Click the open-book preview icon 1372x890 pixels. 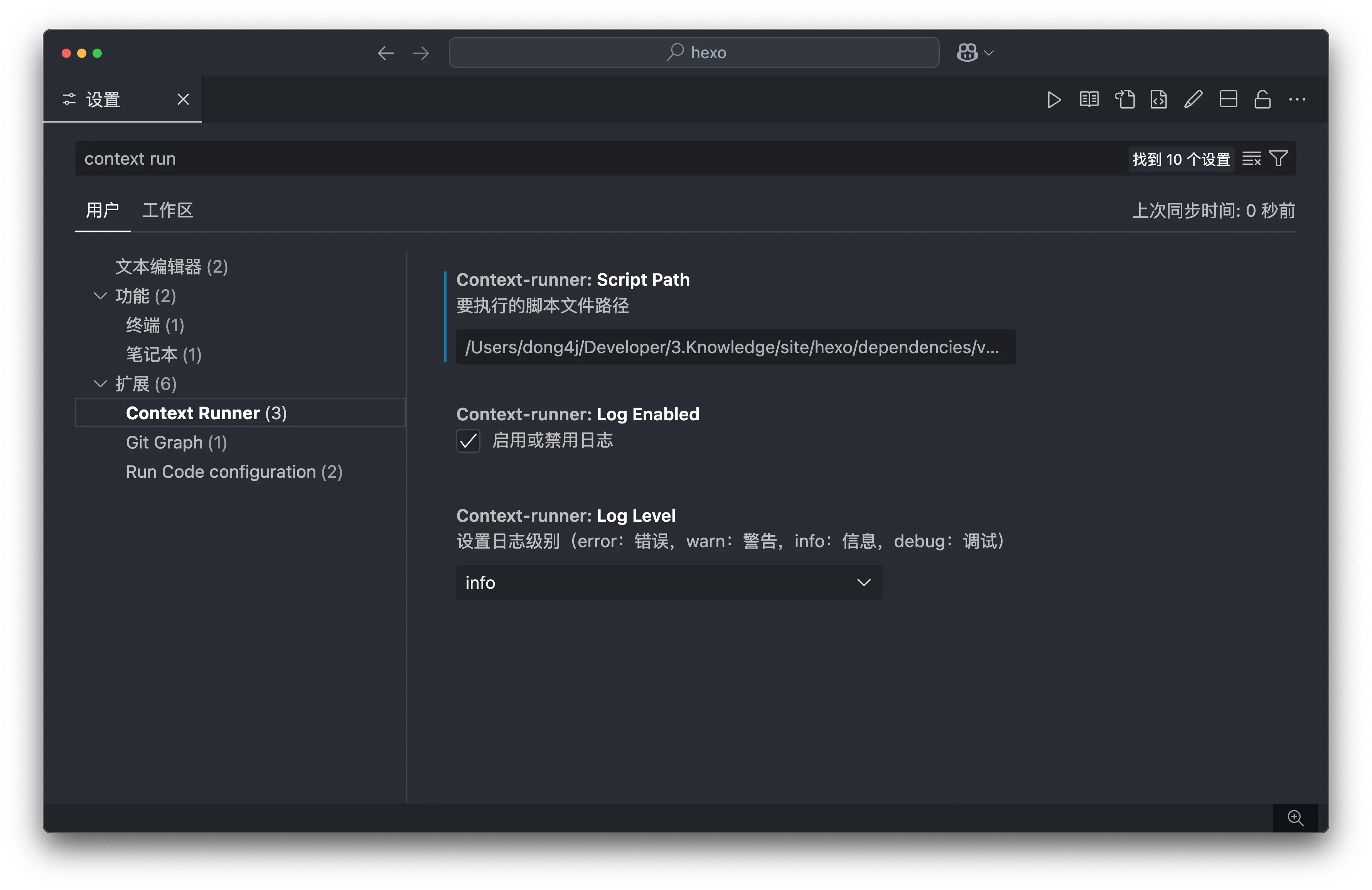pyautogui.click(x=1089, y=100)
